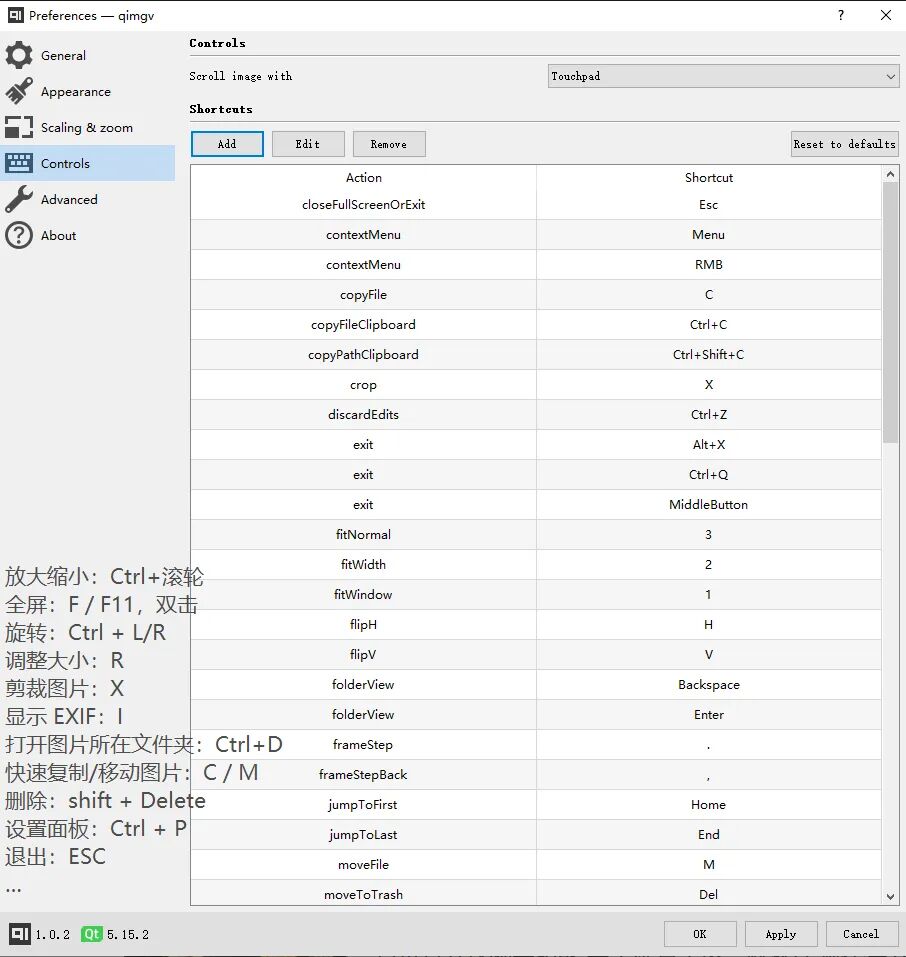This screenshot has height=957, width=906.
Task: Click the scrollbar down arrow in the shortcuts table
Action: [x=890, y=897]
